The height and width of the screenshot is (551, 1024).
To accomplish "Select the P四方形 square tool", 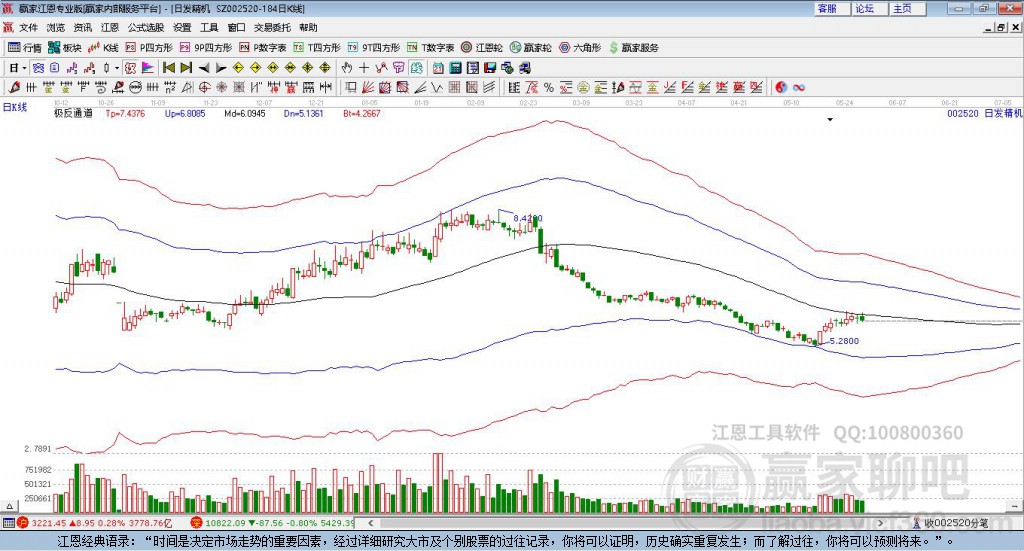I will [x=149, y=48].
